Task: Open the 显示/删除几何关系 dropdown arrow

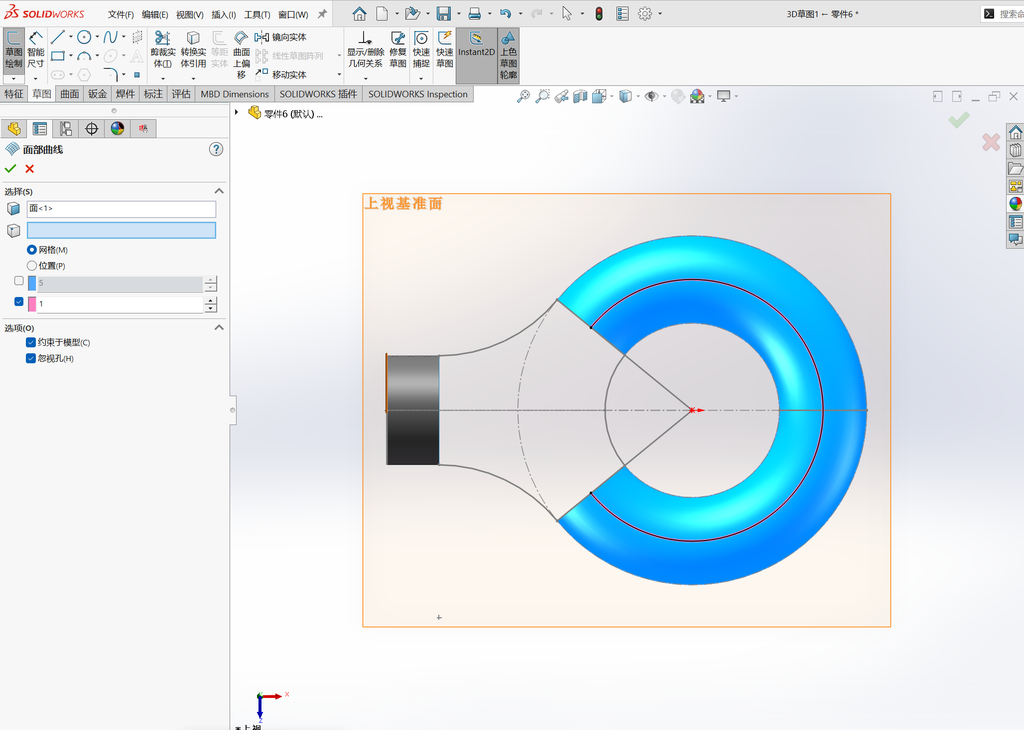Action: coord(365,78)
